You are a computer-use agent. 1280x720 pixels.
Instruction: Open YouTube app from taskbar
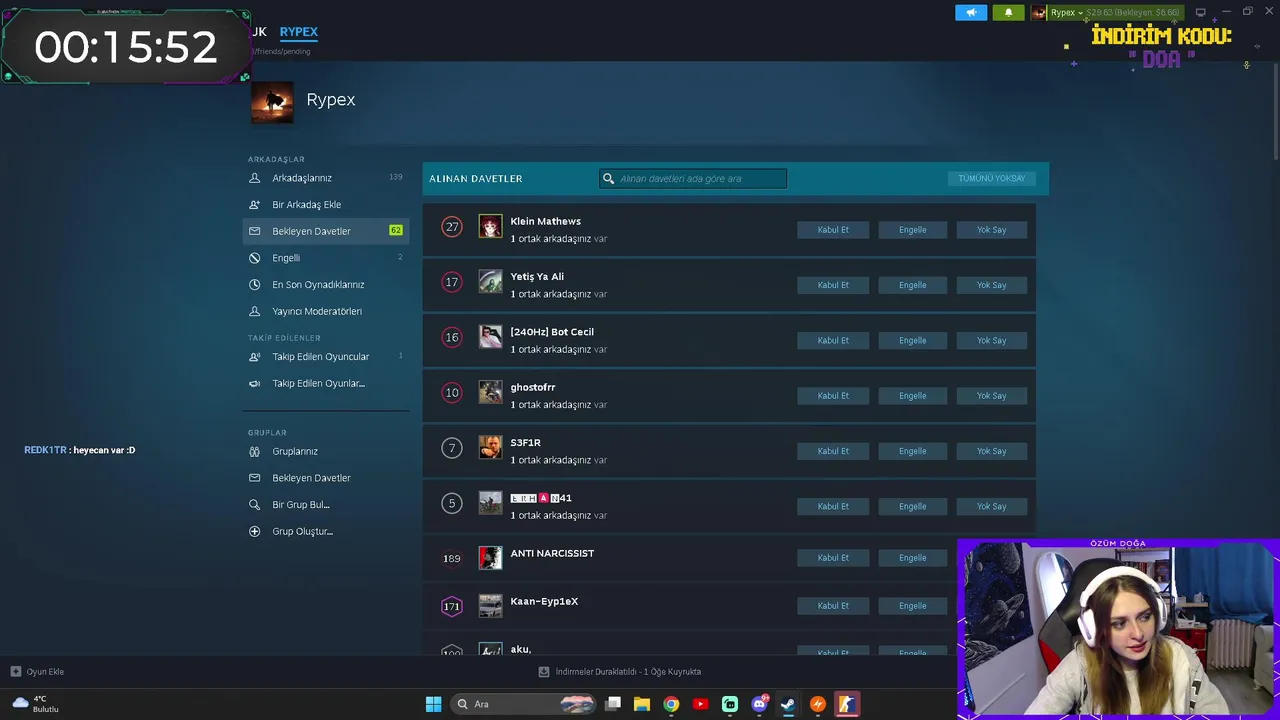pyautogui.click(x=700, y=704)
